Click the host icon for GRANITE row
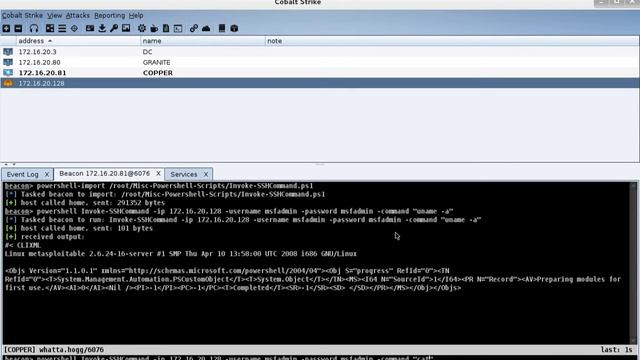This screenshot has height=360, width=640. 8,62
